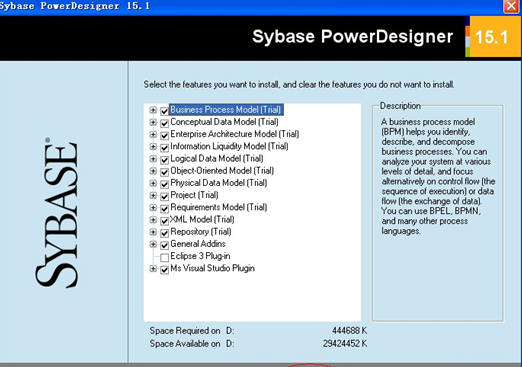Expand Ms Visual Studio Plugin node
Image resolution: width=522 pixels, height=367 pixels.
click(153, 268)
